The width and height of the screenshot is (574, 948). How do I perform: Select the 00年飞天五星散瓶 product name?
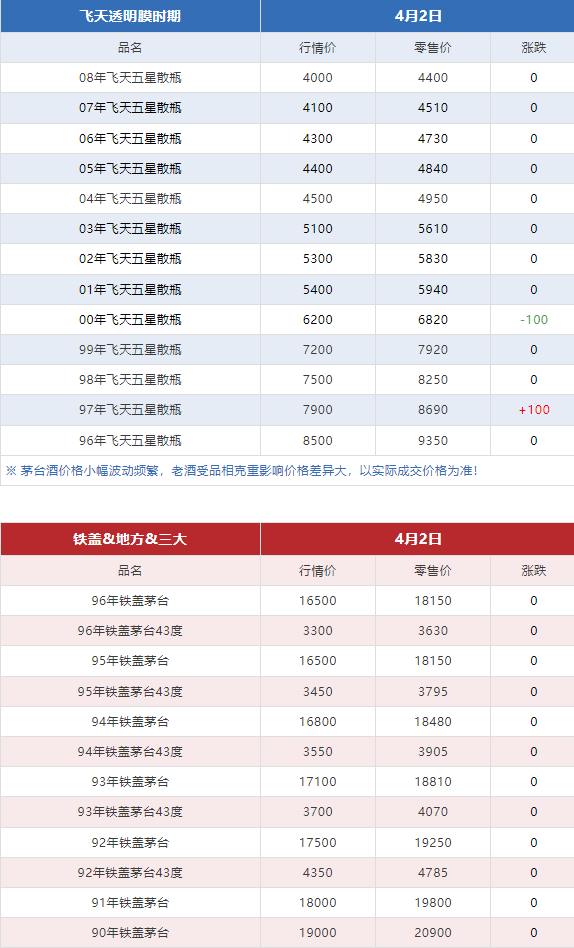tap(130, 320)
